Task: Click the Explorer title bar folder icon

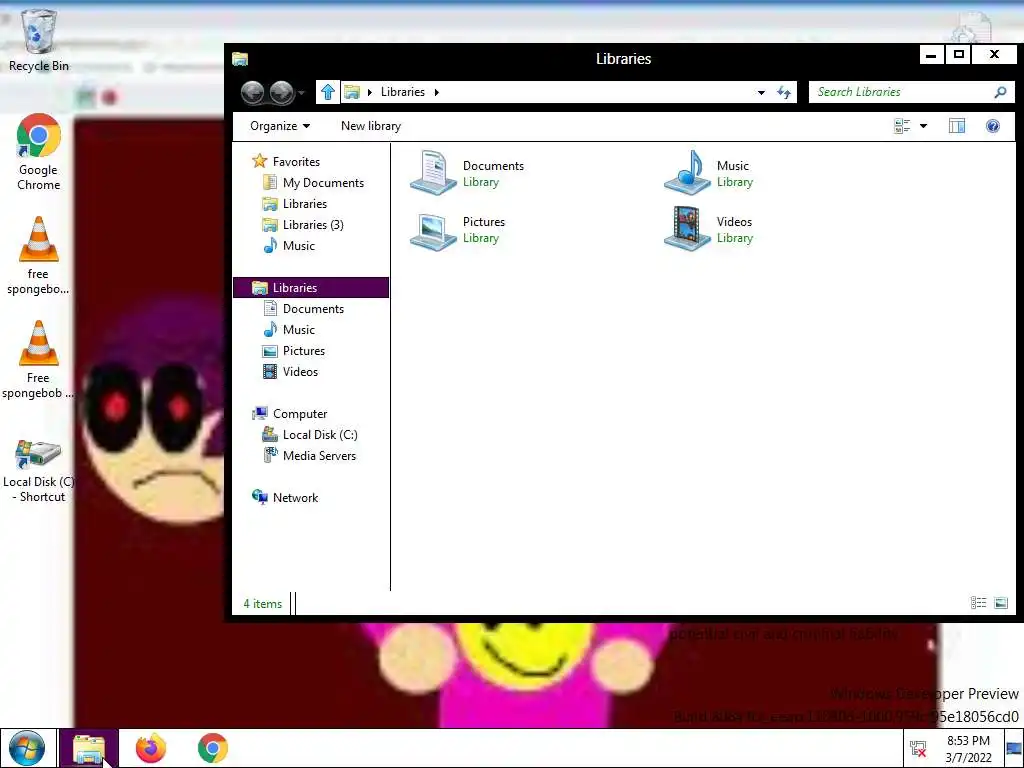Action: tap(240, 59)
